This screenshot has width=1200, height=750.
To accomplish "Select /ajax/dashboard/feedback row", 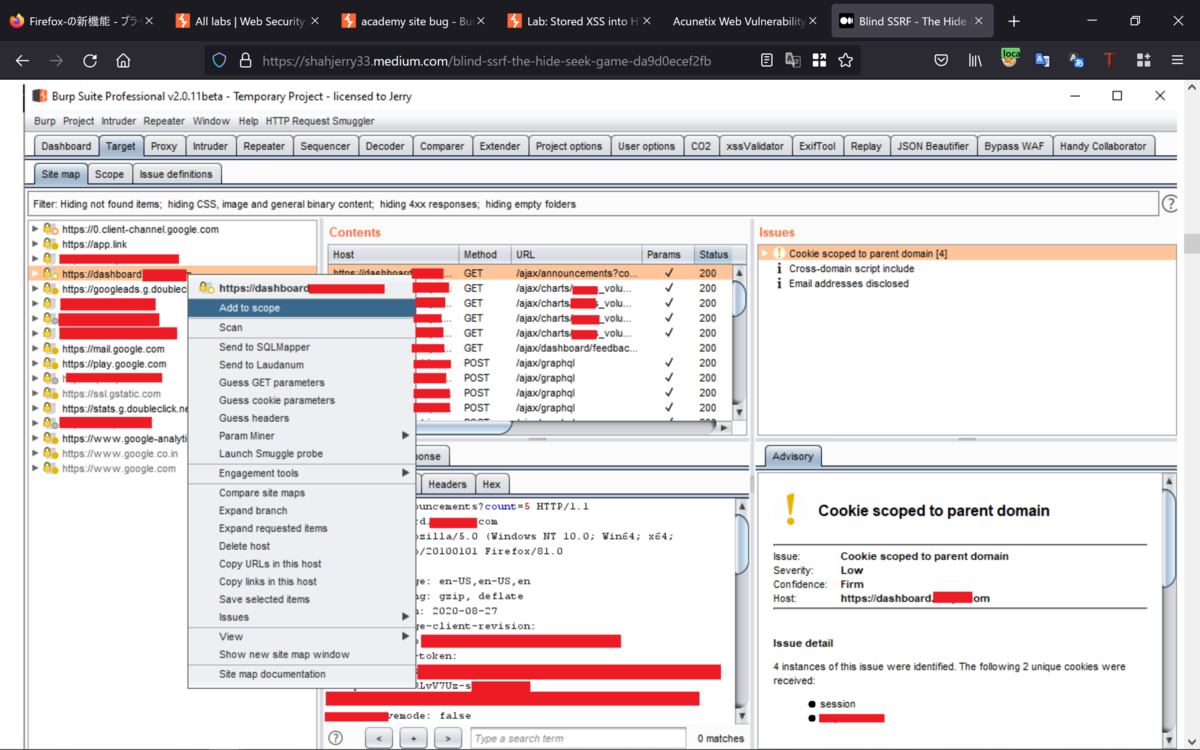I will (531, 348).
